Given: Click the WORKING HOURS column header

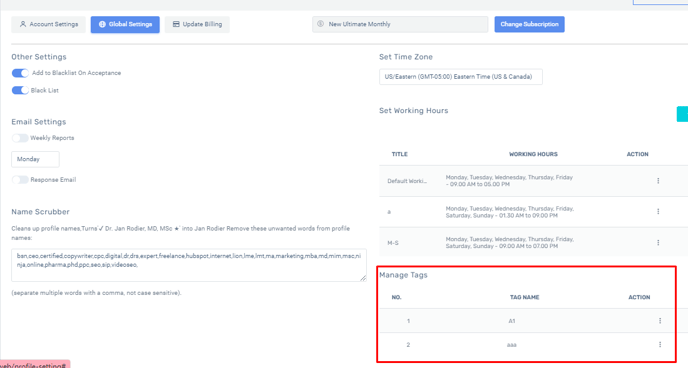Looking at the screenshot, I should (x=533, y=154).
